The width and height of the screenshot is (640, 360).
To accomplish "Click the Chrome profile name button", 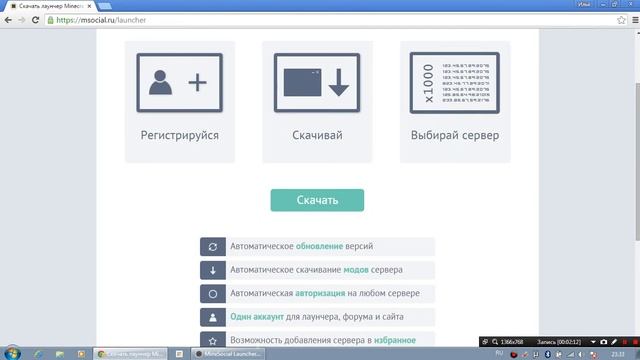I will [584, 4].
